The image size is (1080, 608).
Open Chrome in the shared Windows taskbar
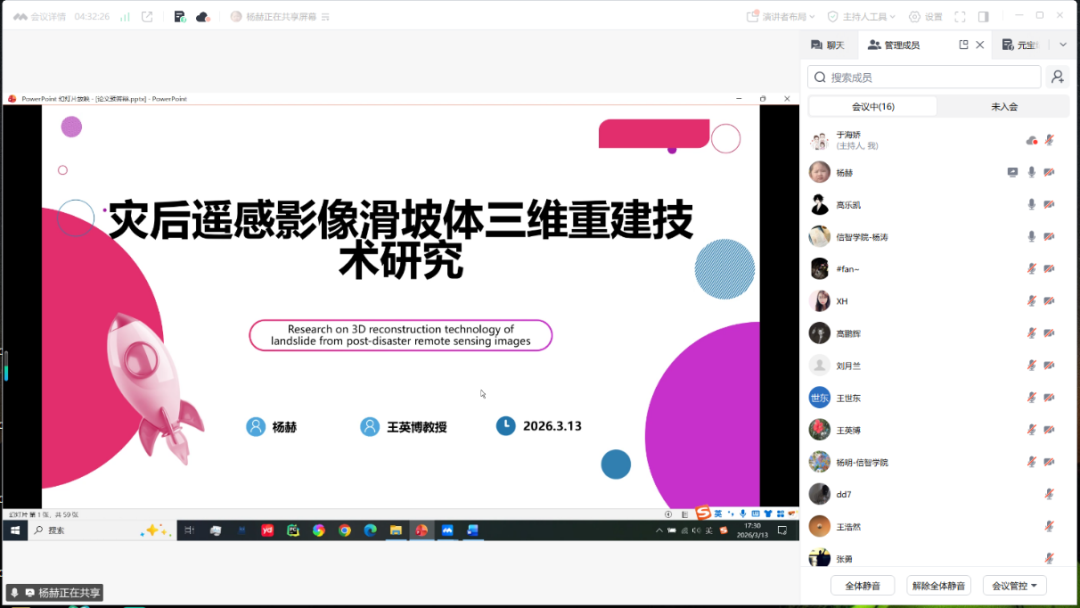pos(344,530)
